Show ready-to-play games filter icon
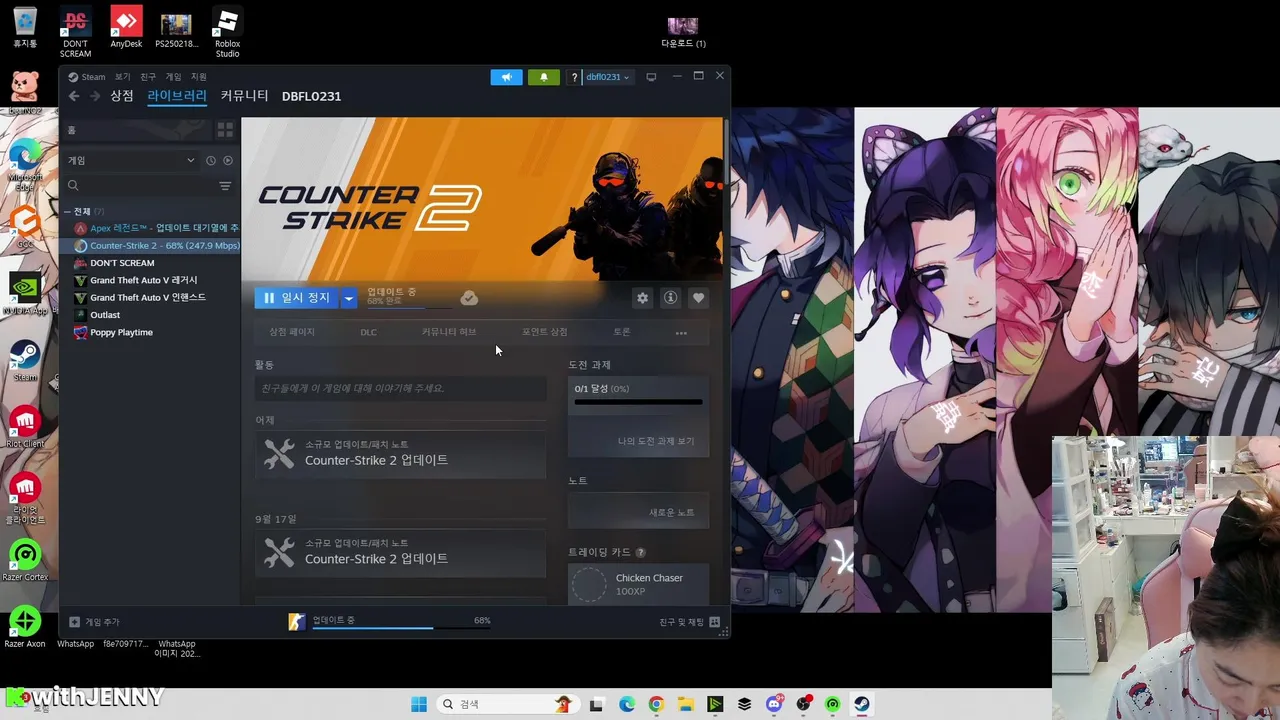The height and width of the screenshot is (720, 1280). (x=228, y=160)
